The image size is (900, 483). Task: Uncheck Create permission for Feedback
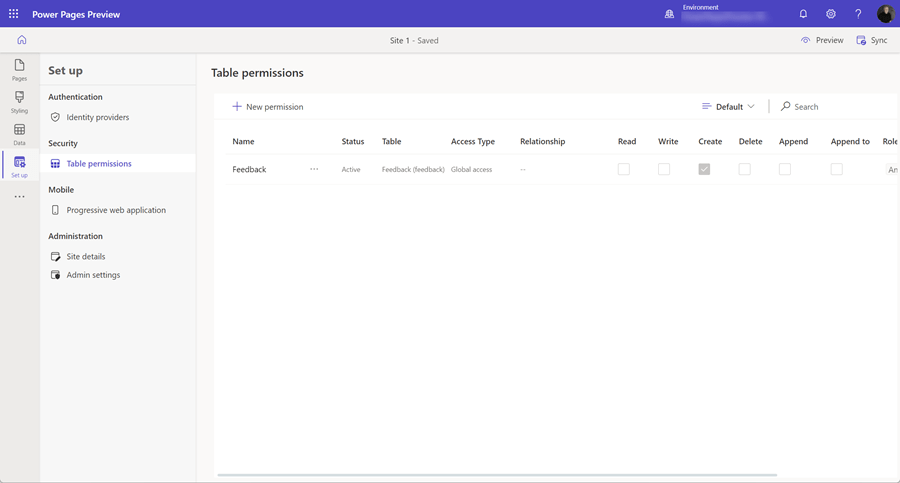coord(704,170)
